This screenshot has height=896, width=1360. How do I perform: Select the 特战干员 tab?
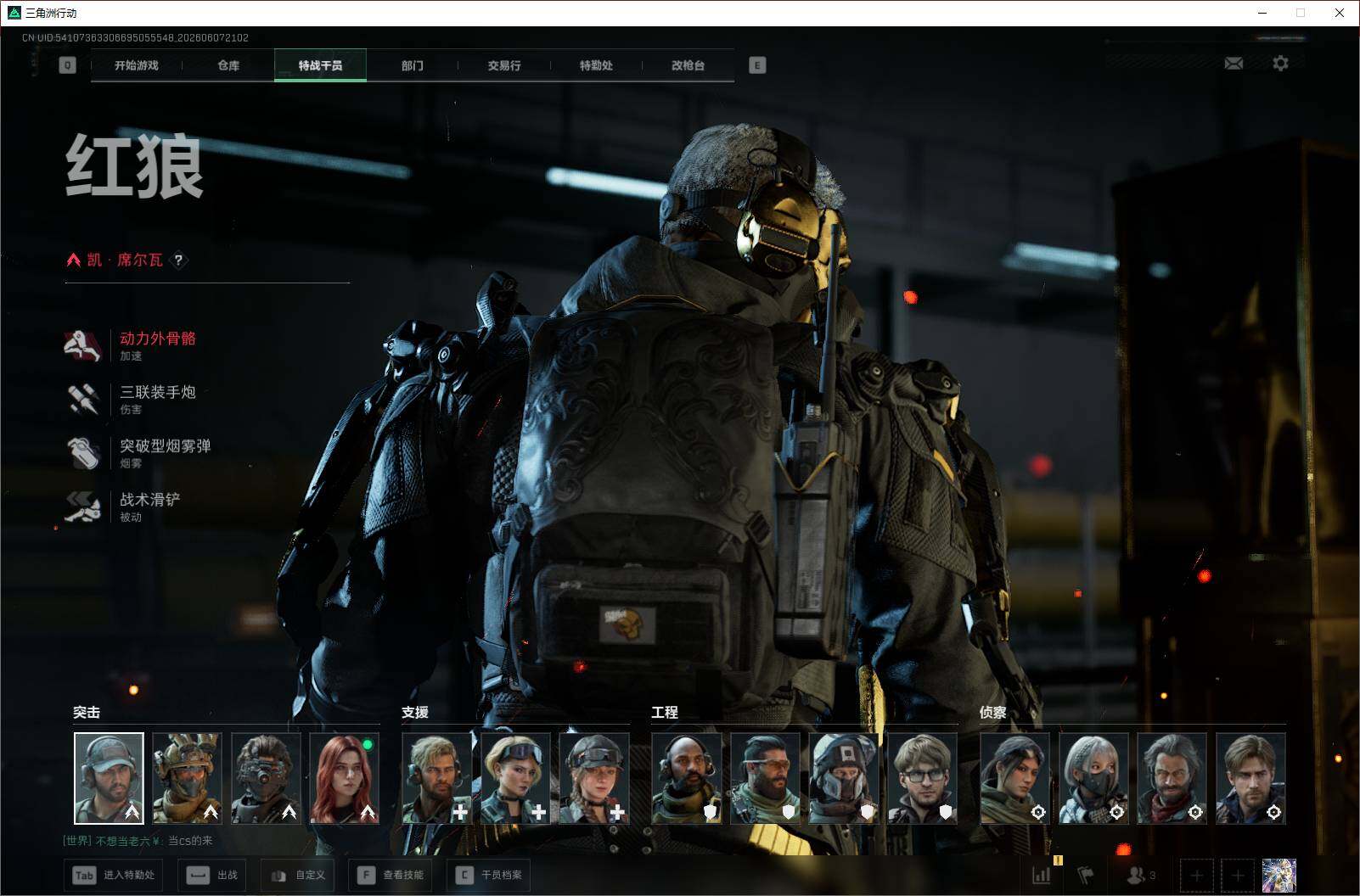tap(320, 65)
